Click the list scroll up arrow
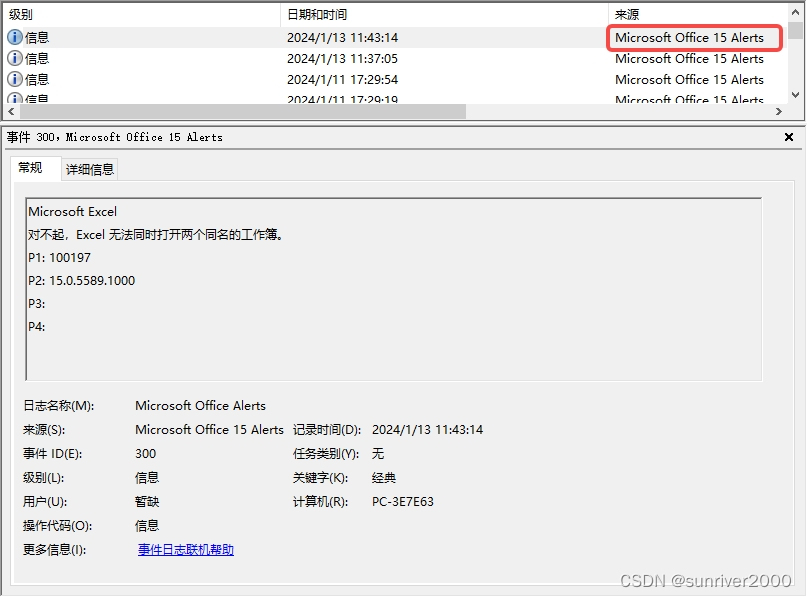 coord(796,12)
